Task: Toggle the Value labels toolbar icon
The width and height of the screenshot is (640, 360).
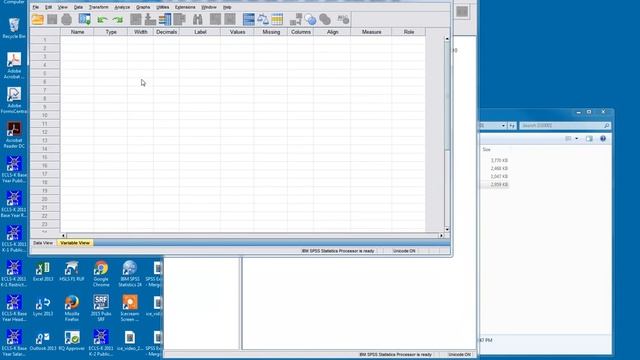Action: 296,19
